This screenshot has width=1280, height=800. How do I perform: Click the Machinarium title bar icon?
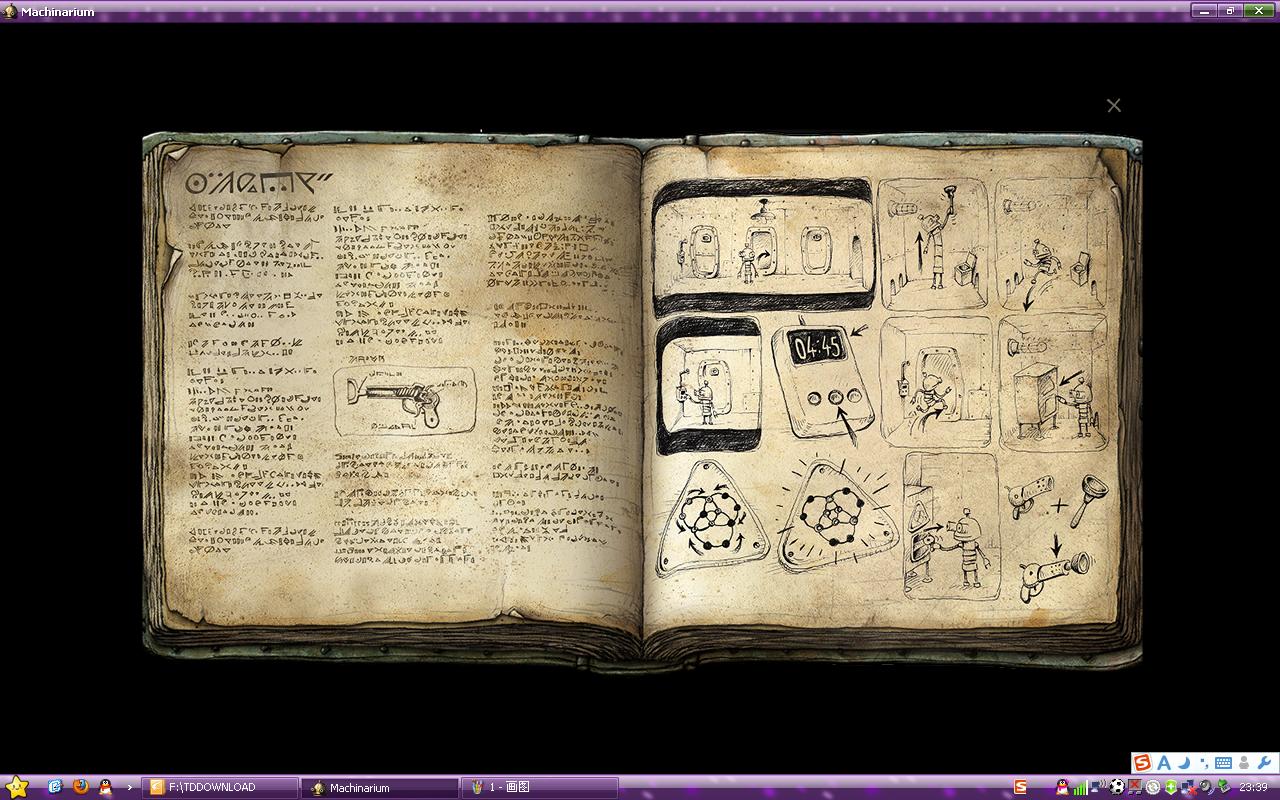coord(10,12)
